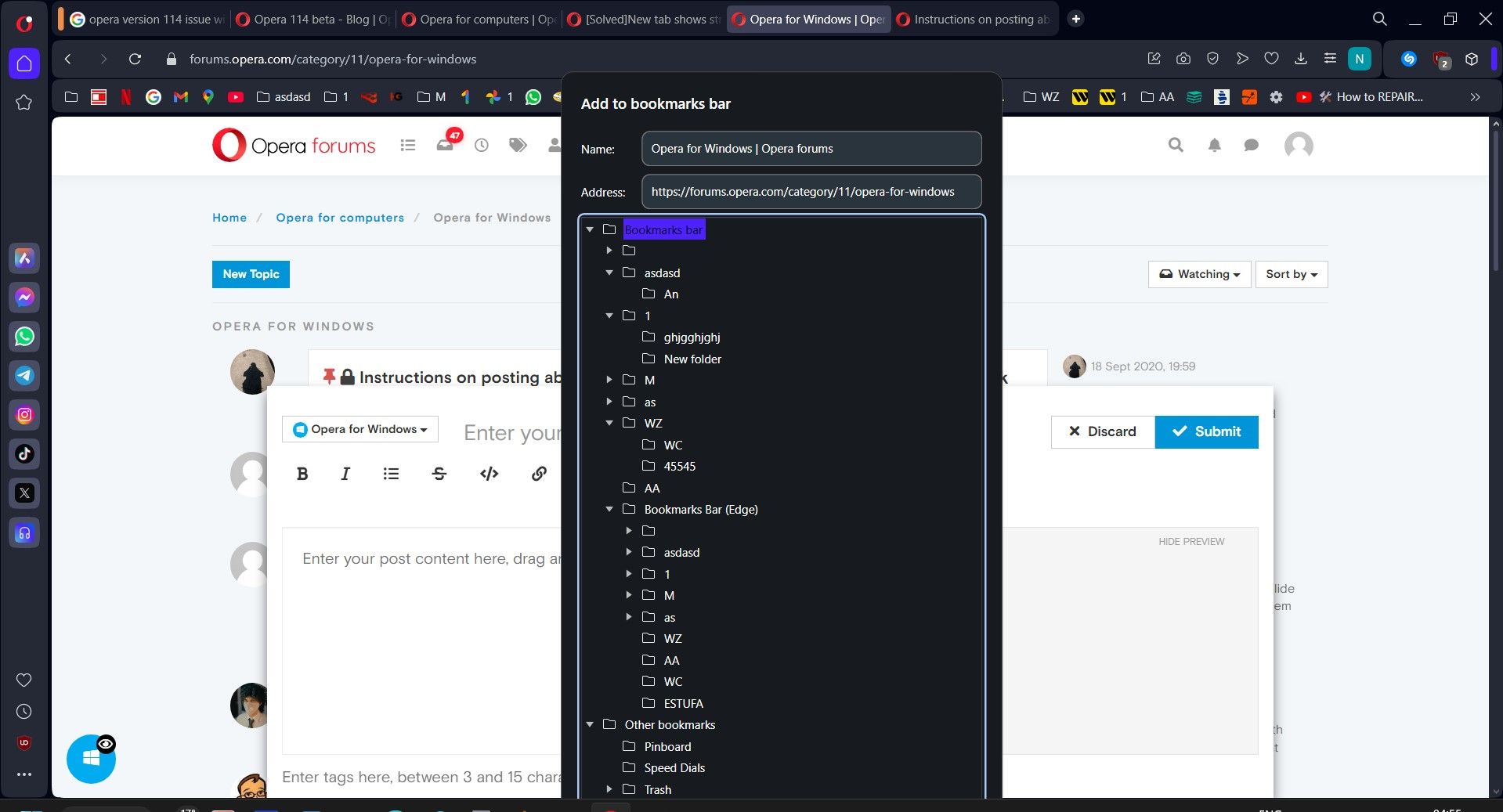Screen dimensions: 1503x812
Task: Switch to the '[Solved]New tab shows' tab
Action: 644,19
